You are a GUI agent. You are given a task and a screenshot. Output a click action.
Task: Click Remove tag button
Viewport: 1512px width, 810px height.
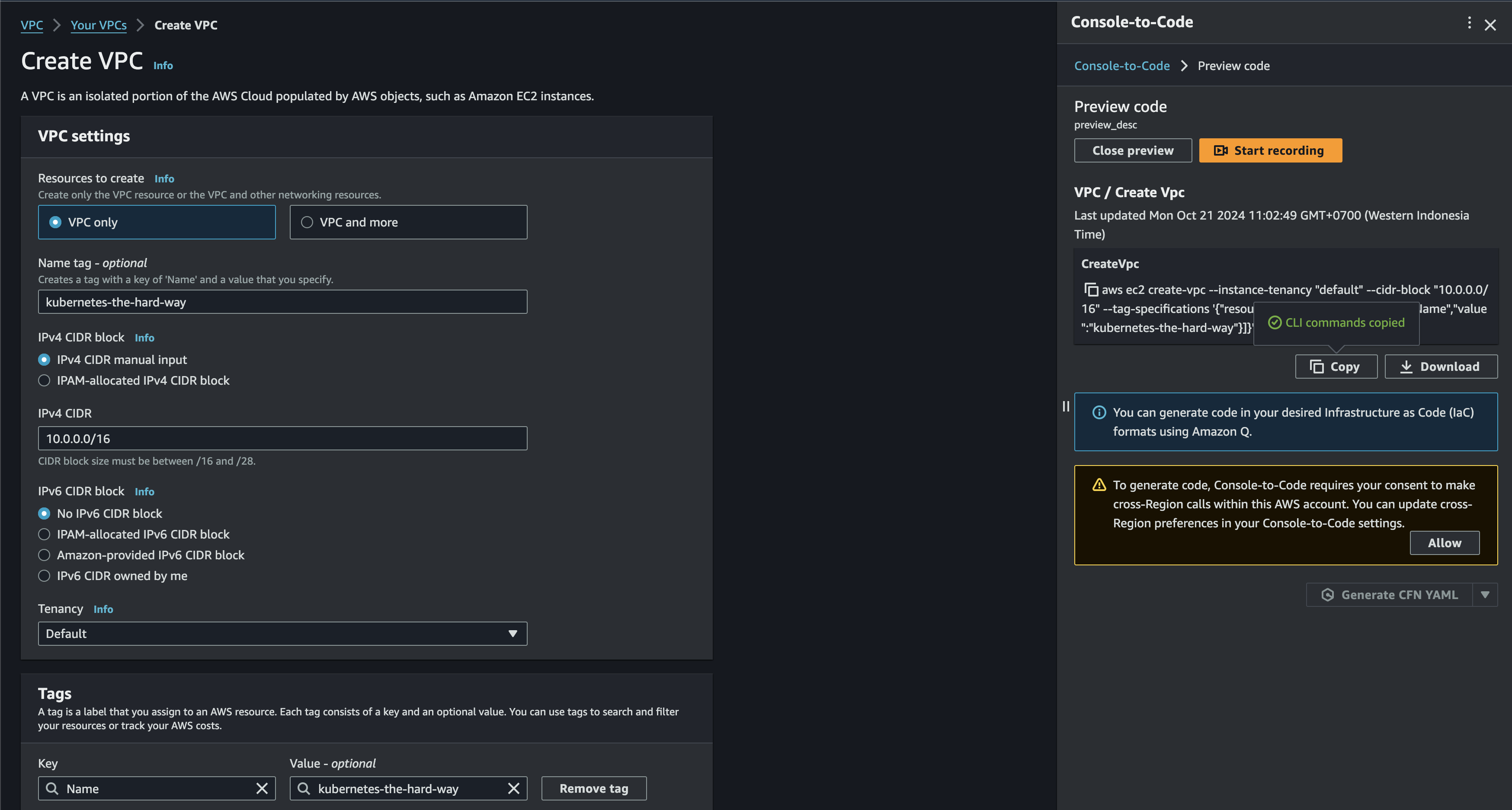594,788
